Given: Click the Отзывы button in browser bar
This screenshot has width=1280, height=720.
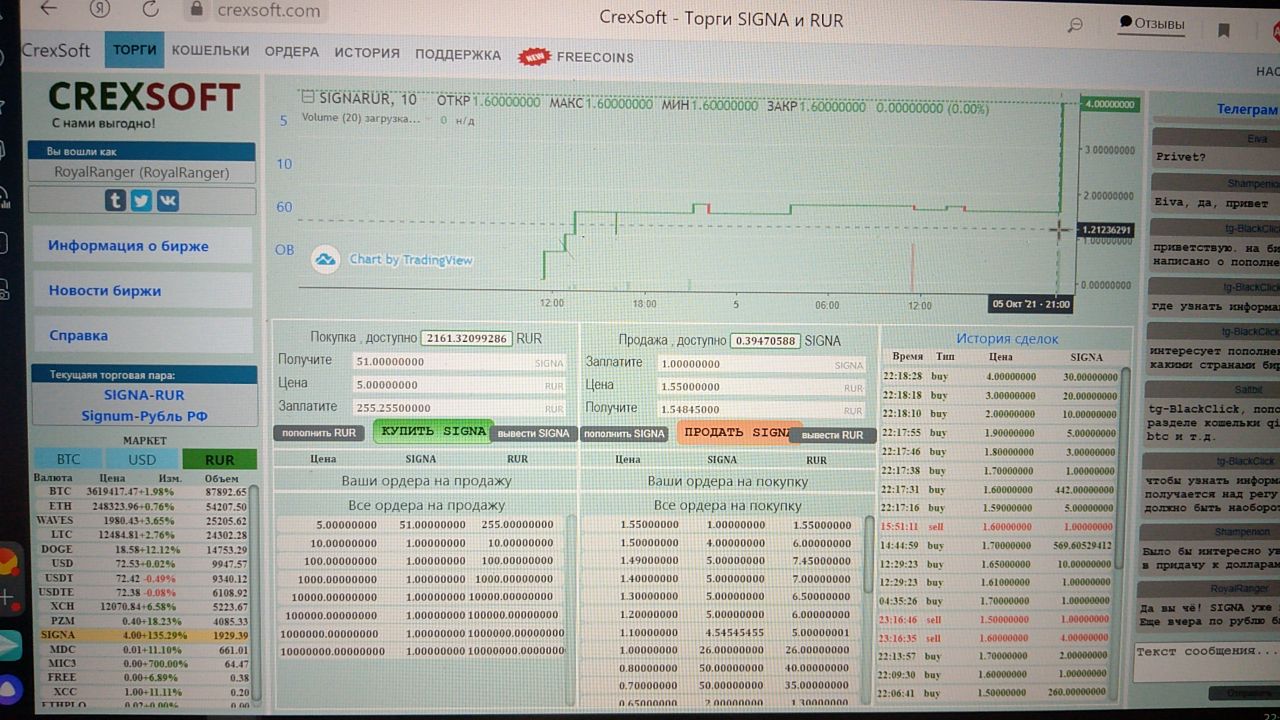Looking at the screenshot, I should tap(1151, 23).
